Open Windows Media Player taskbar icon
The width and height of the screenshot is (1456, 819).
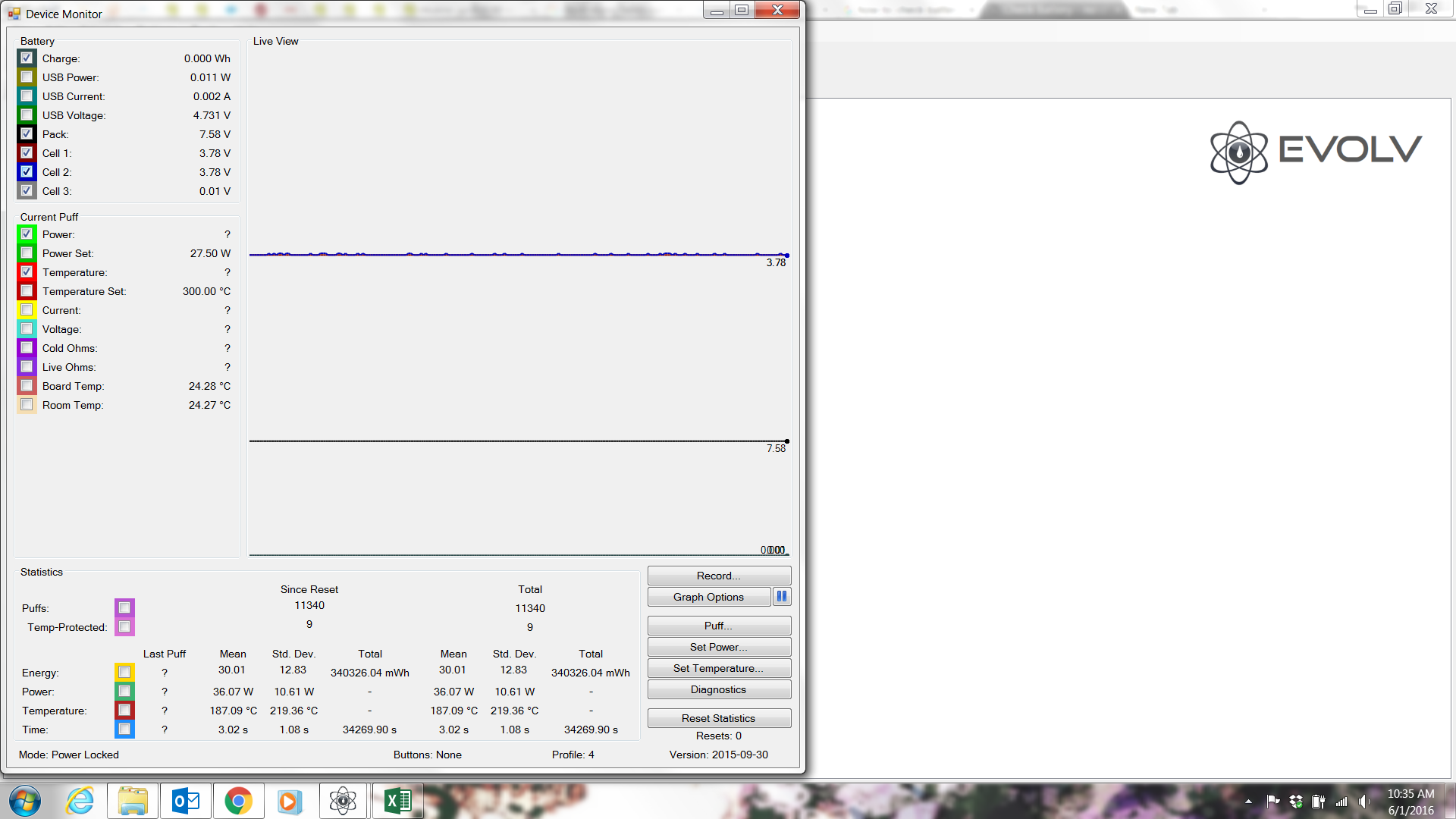290,801
